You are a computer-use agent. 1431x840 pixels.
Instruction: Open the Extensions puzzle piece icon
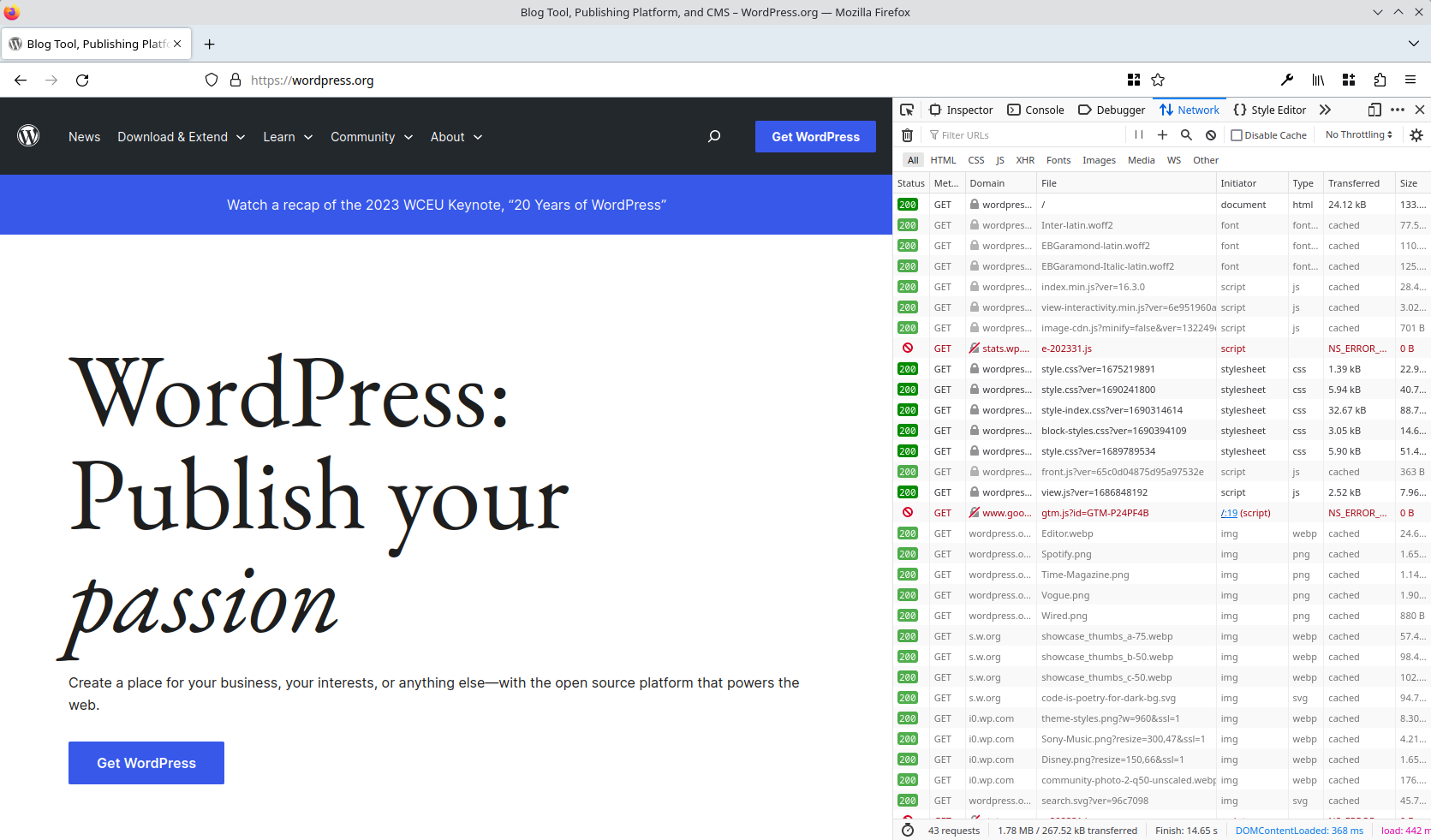[x=1380, y=80]
